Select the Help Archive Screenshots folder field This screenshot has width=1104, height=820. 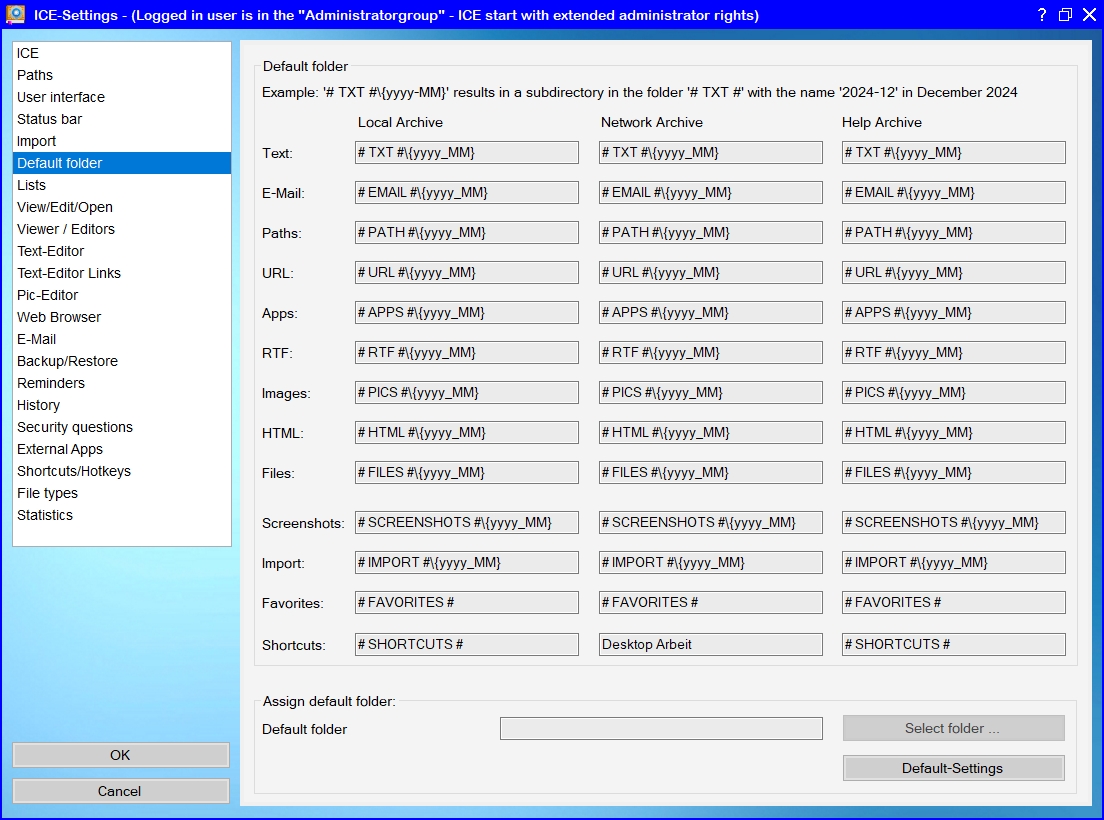tap(954, 523)
